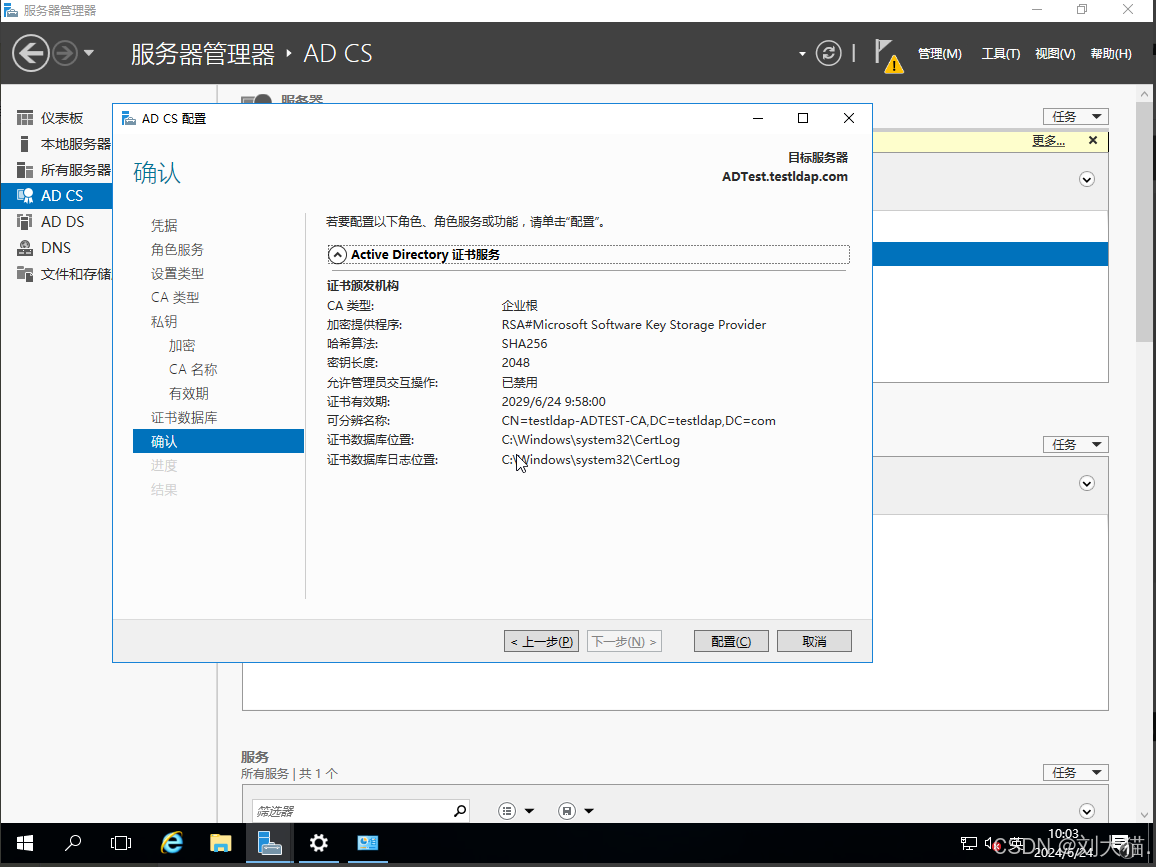
Task: Click the 更多... link in yellow bar
Action: tap(1048, 141)
